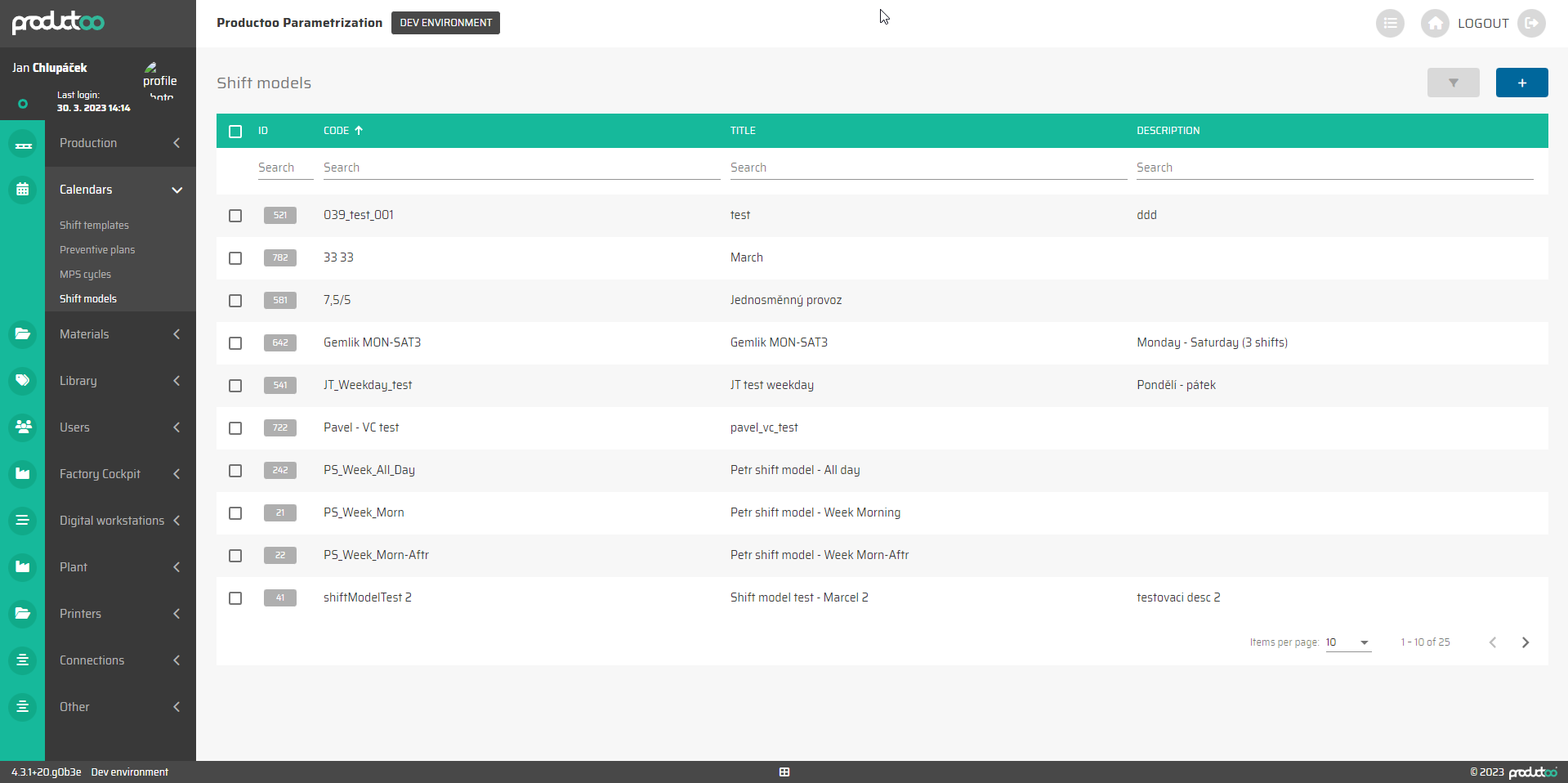Click the grid icon in bottom status bar
This screenshot has height=783, width=1568.
coord(784,772)
